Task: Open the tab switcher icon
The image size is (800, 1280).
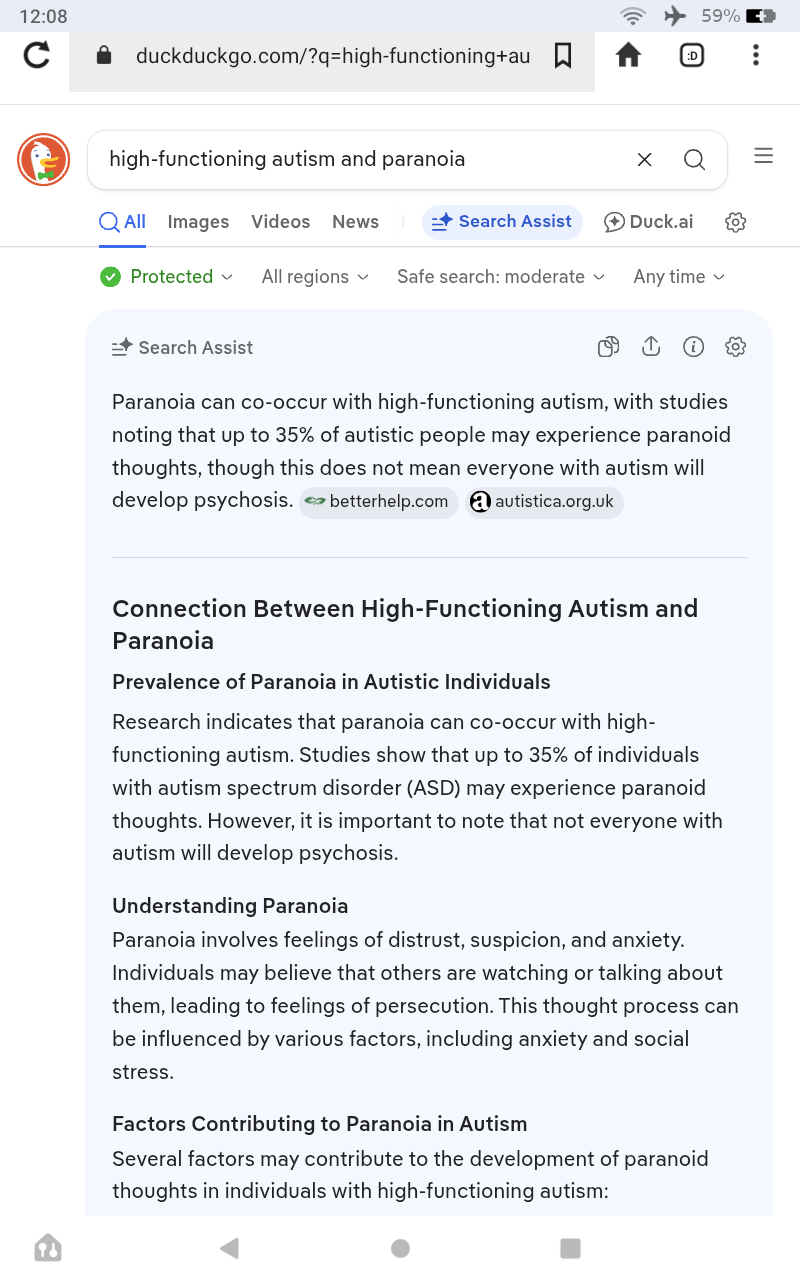Action: tap(692, 55)
